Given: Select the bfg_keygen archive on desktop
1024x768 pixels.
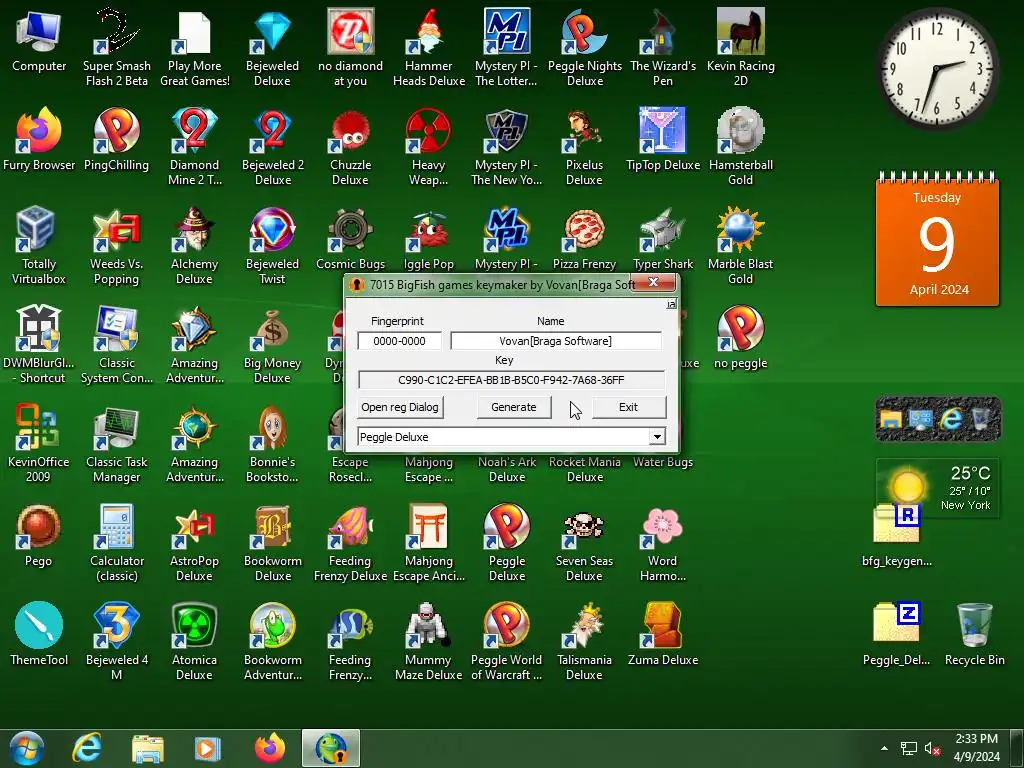Looking at the screenshot, I should pos(897,536).
